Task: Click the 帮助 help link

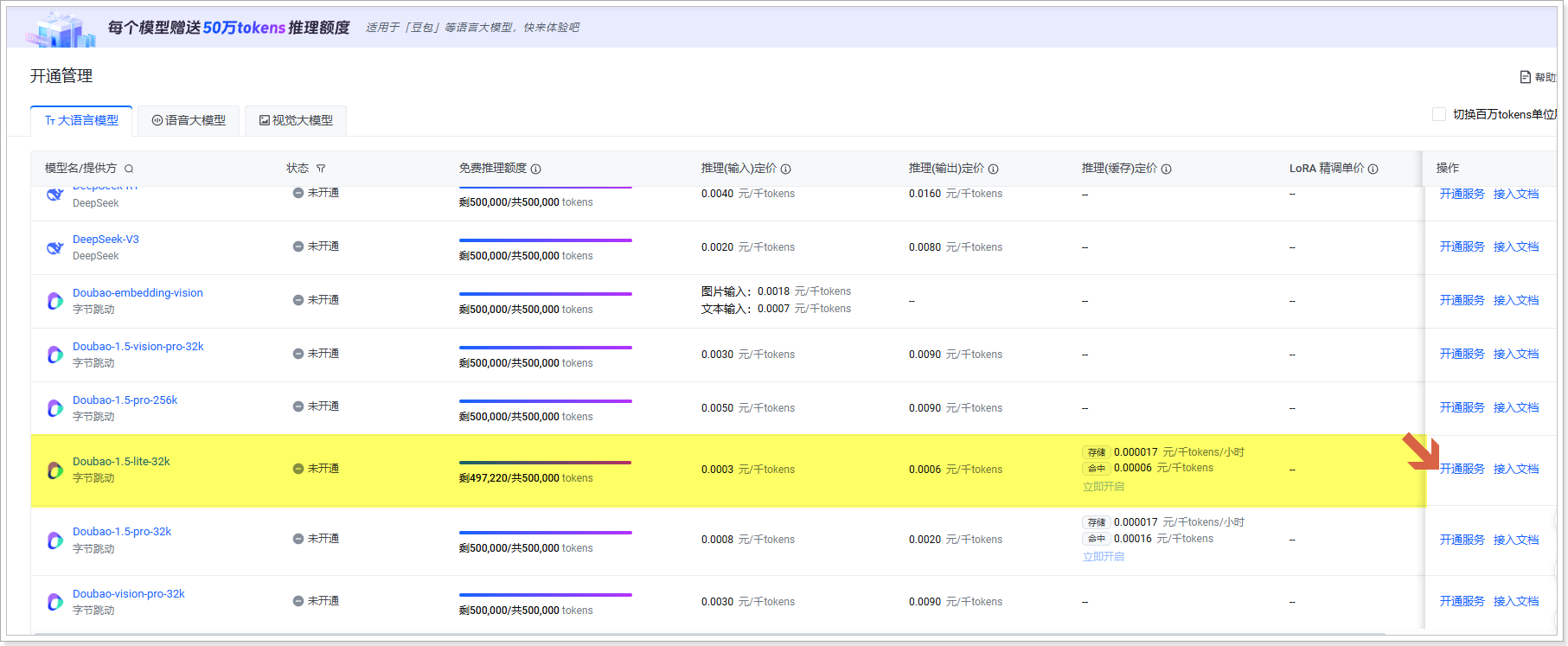Action: [1539, 77]
